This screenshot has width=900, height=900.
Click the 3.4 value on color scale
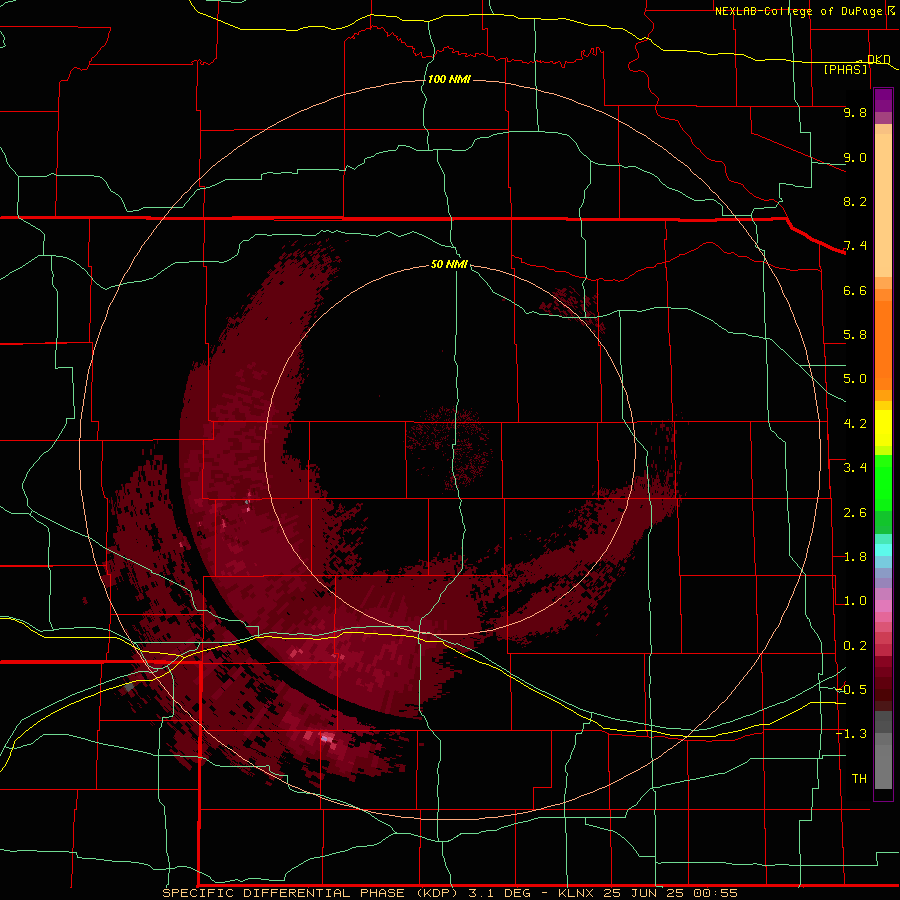click(855, 468)
